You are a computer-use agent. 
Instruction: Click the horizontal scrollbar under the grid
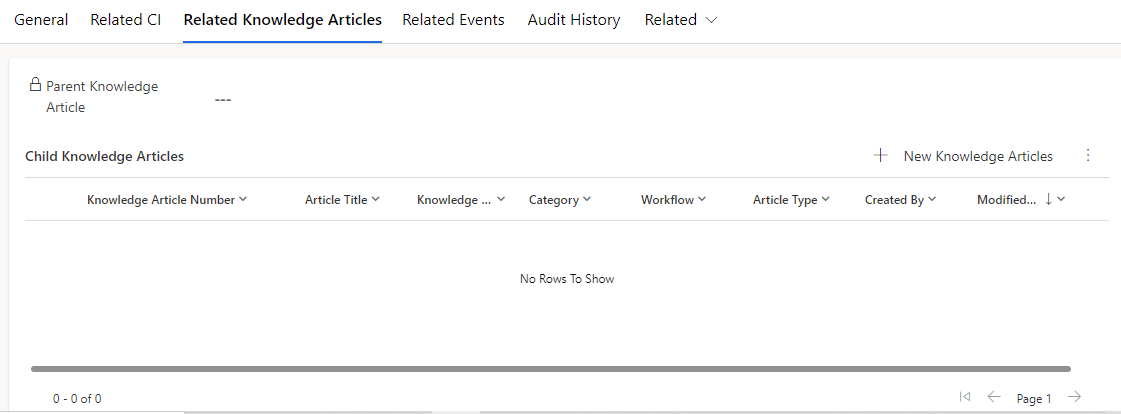(550, 369)
